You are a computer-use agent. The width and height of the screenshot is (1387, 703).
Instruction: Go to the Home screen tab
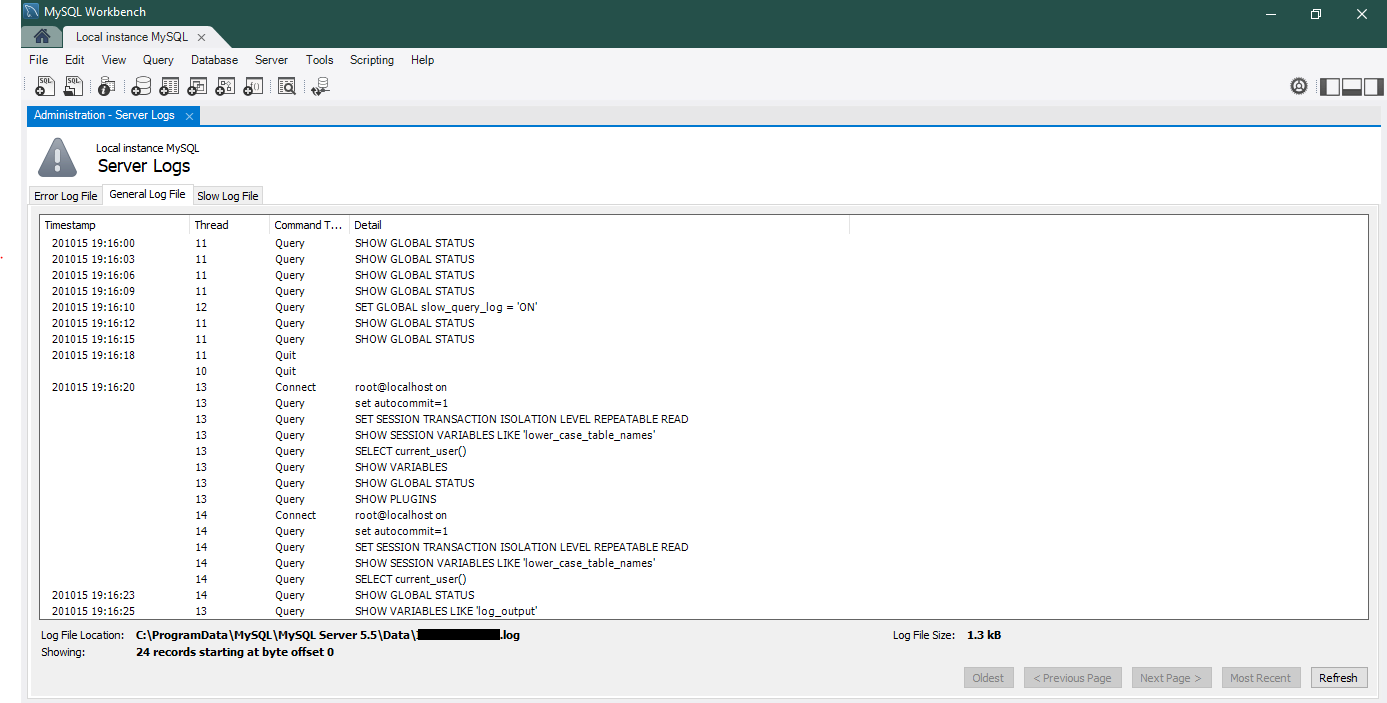point(42,37)
